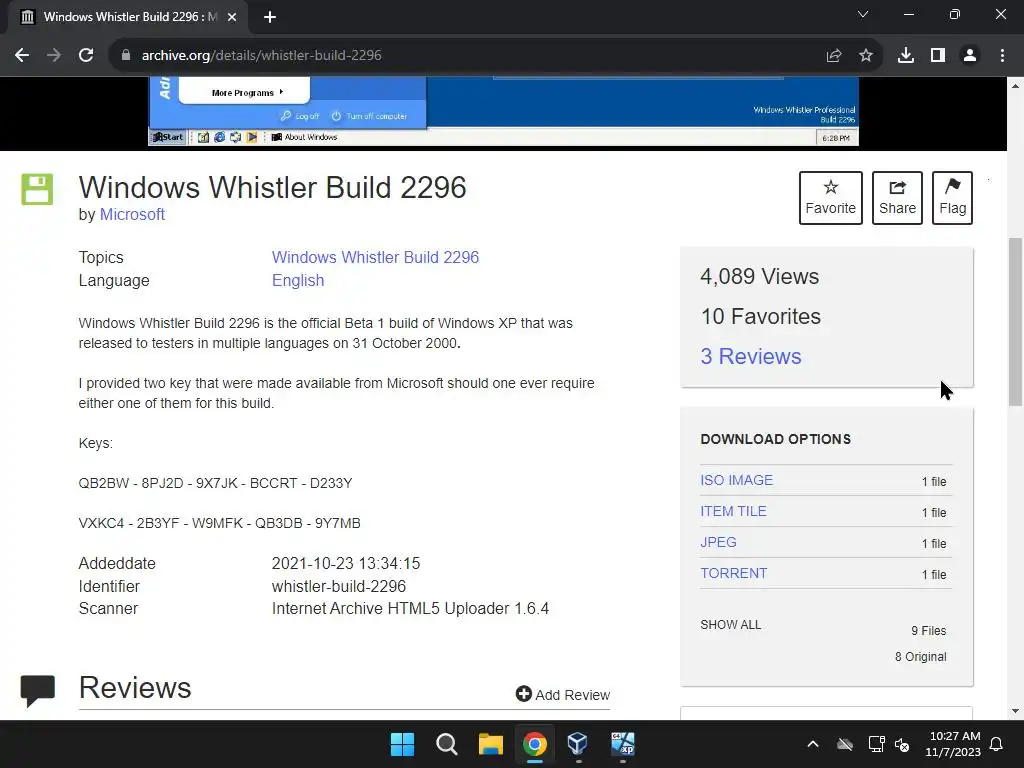The image size is (1024, 768).
Task: Open tab search chevron
Action: click(863, 14)
